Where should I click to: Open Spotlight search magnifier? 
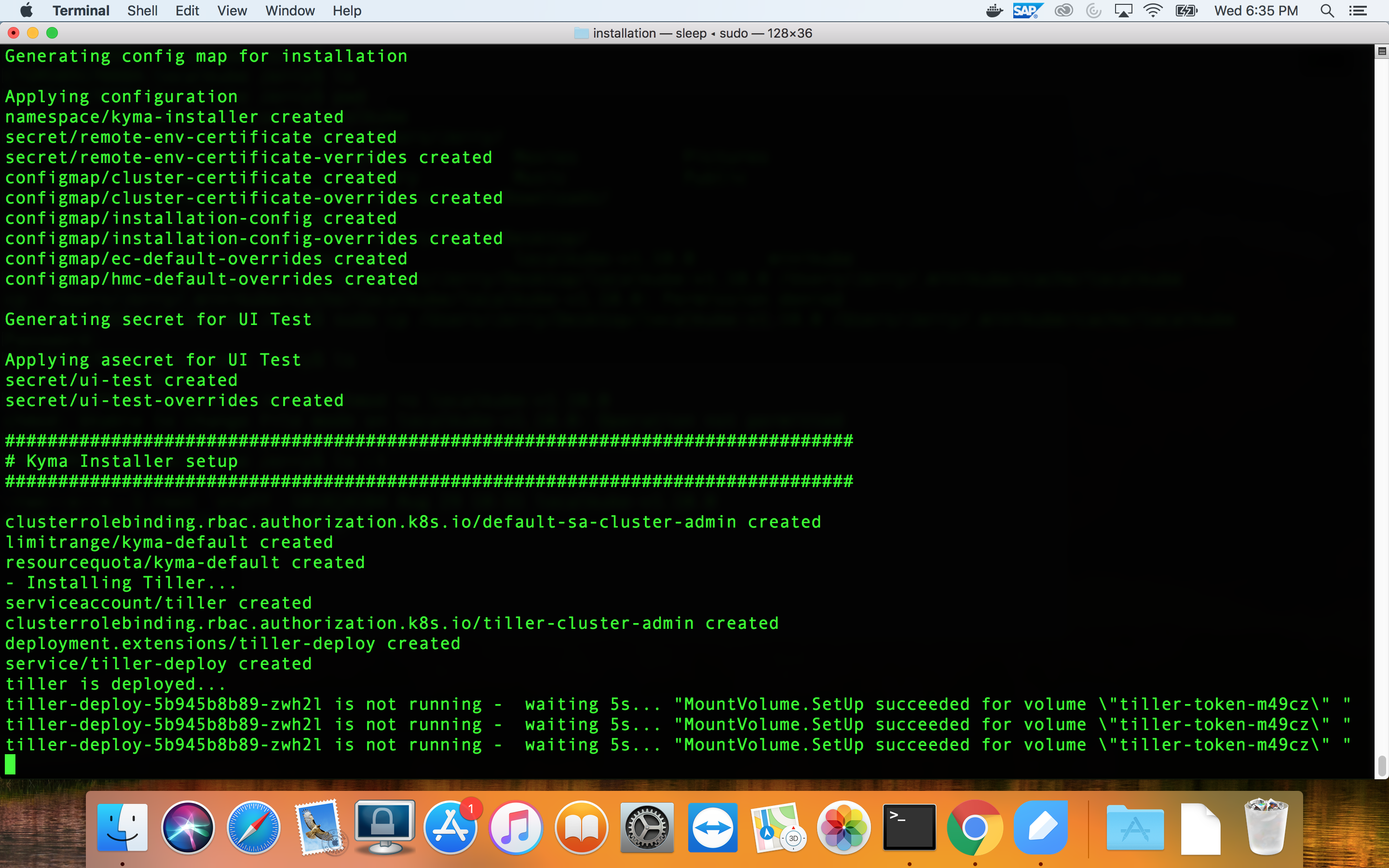(x=1326, y=11)
